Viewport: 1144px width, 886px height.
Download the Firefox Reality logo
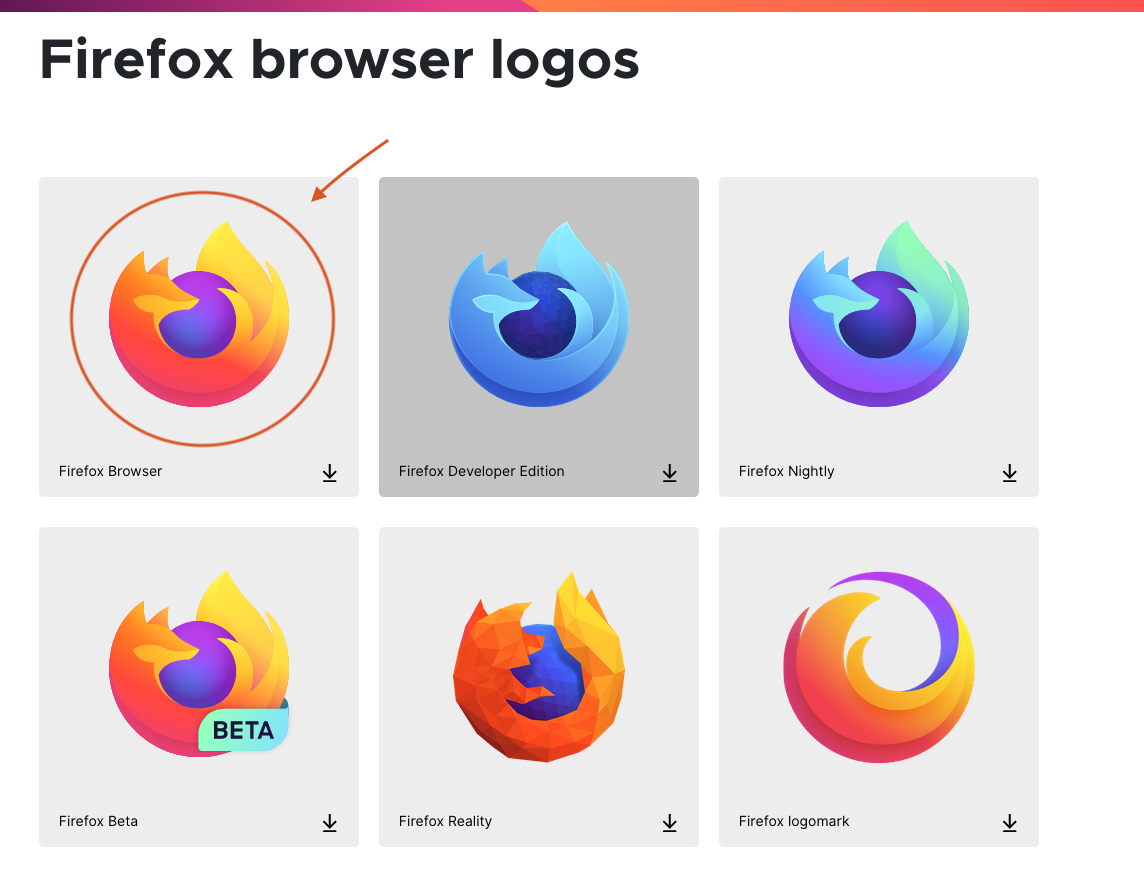point(670,823)
